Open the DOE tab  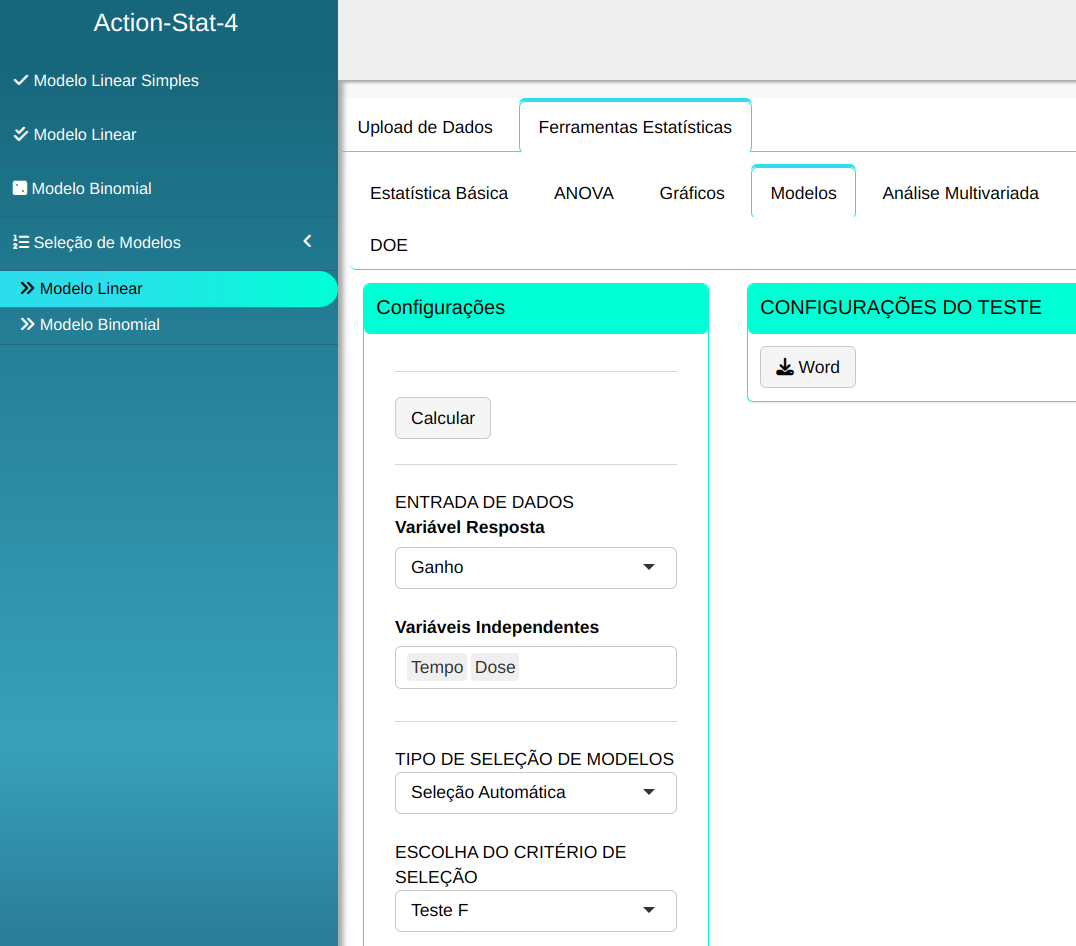[388, 245]
